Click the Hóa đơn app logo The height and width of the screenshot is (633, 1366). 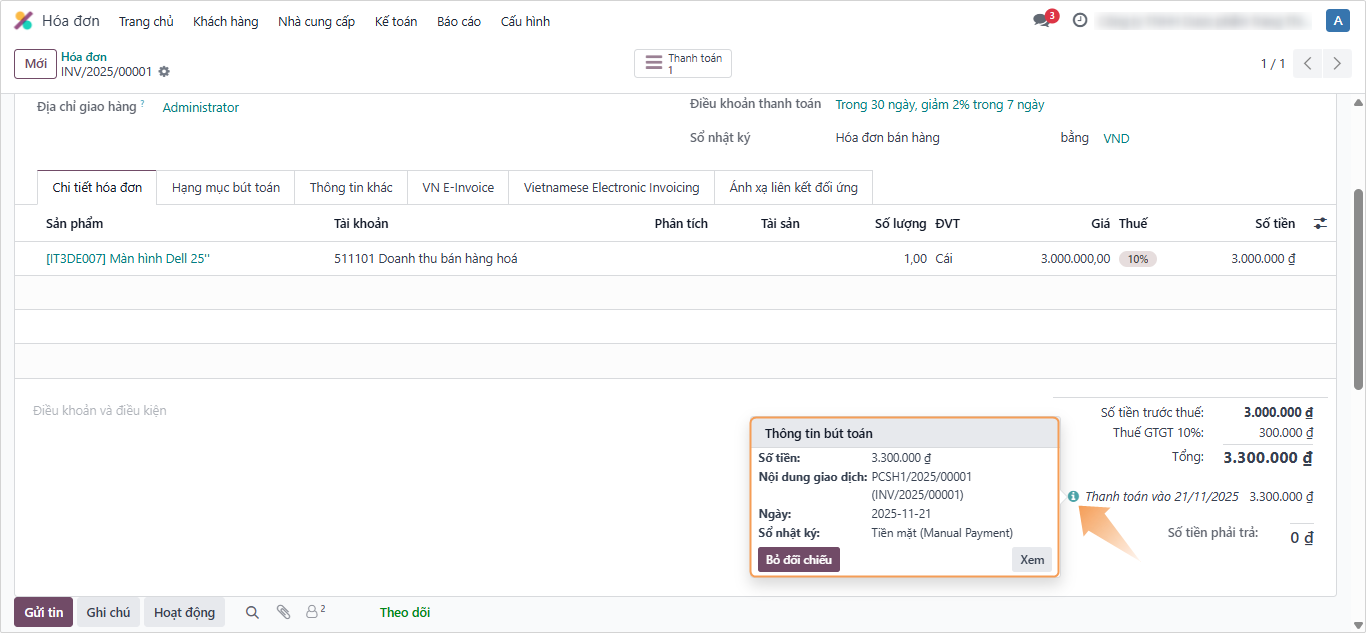coord(23,21)
